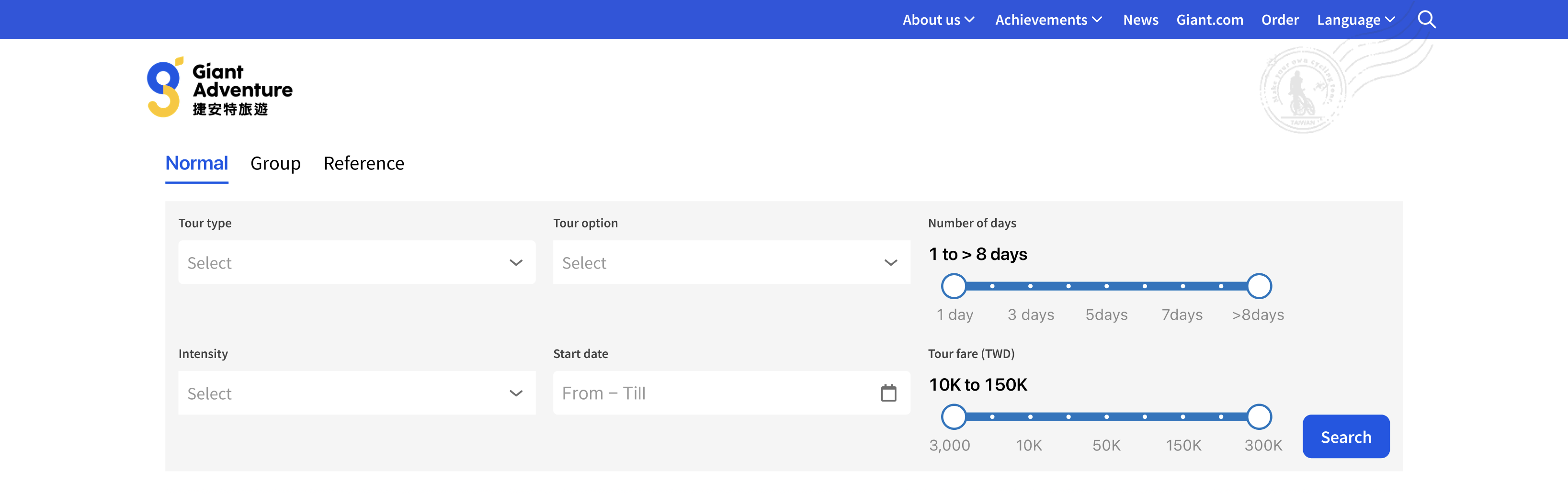
Task: Open the start date calendar icon
Action: coord(888,393)
